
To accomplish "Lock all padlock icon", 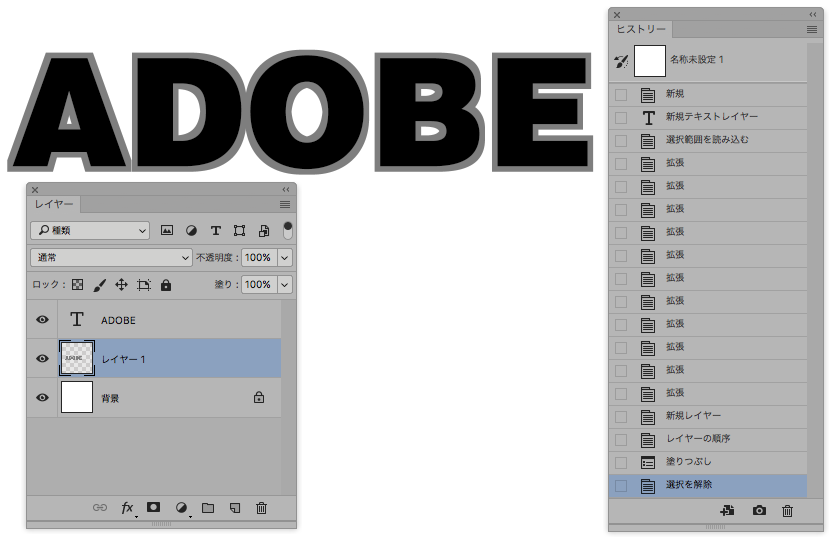I will point(166,285).
